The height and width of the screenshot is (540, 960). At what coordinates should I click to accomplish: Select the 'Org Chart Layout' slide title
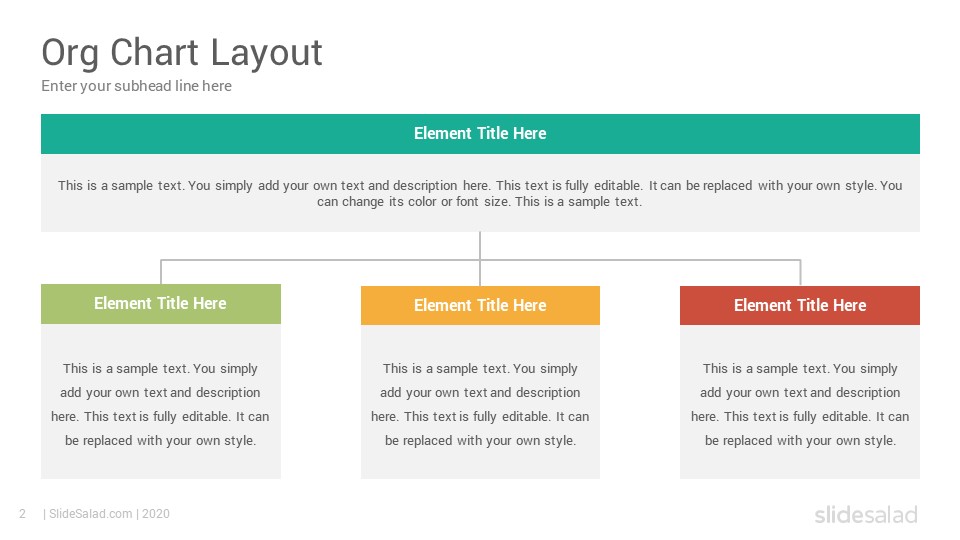point(181,53)
